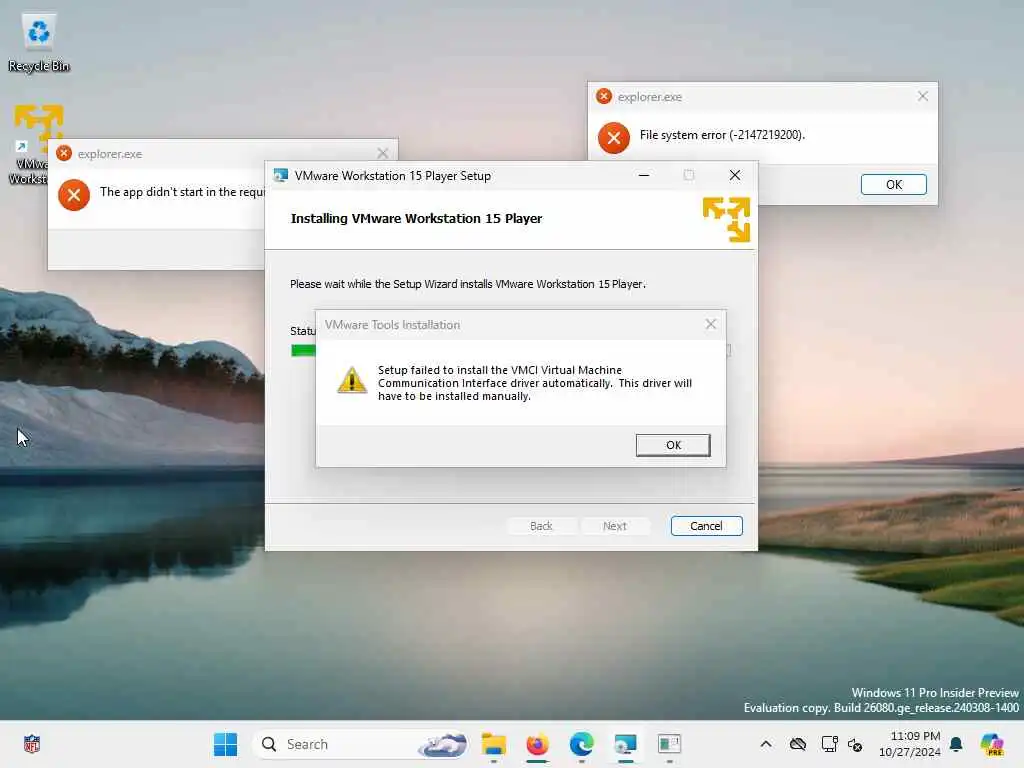1024x768 pixels.
Task: Close the File system error explorer.exe dialog
Action: click(x=922, y=97)
